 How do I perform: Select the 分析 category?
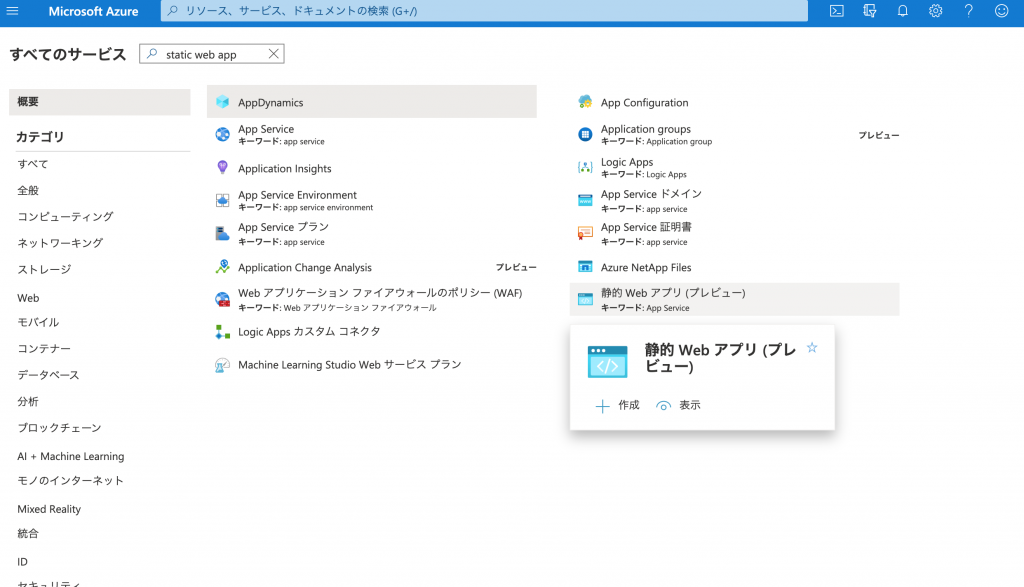[x=28, y=401]
